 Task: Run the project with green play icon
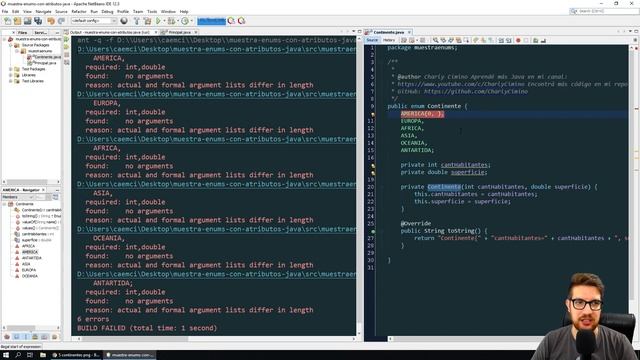[x=158, y=21]
